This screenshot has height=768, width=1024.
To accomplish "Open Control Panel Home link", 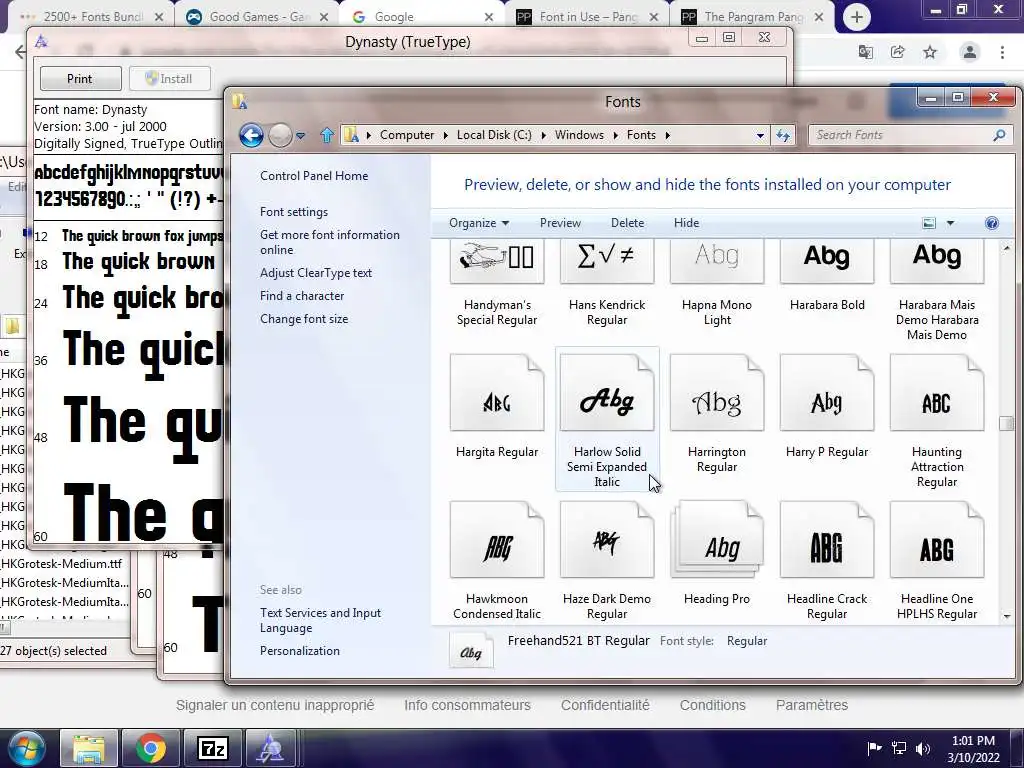I will coord(314,176).
